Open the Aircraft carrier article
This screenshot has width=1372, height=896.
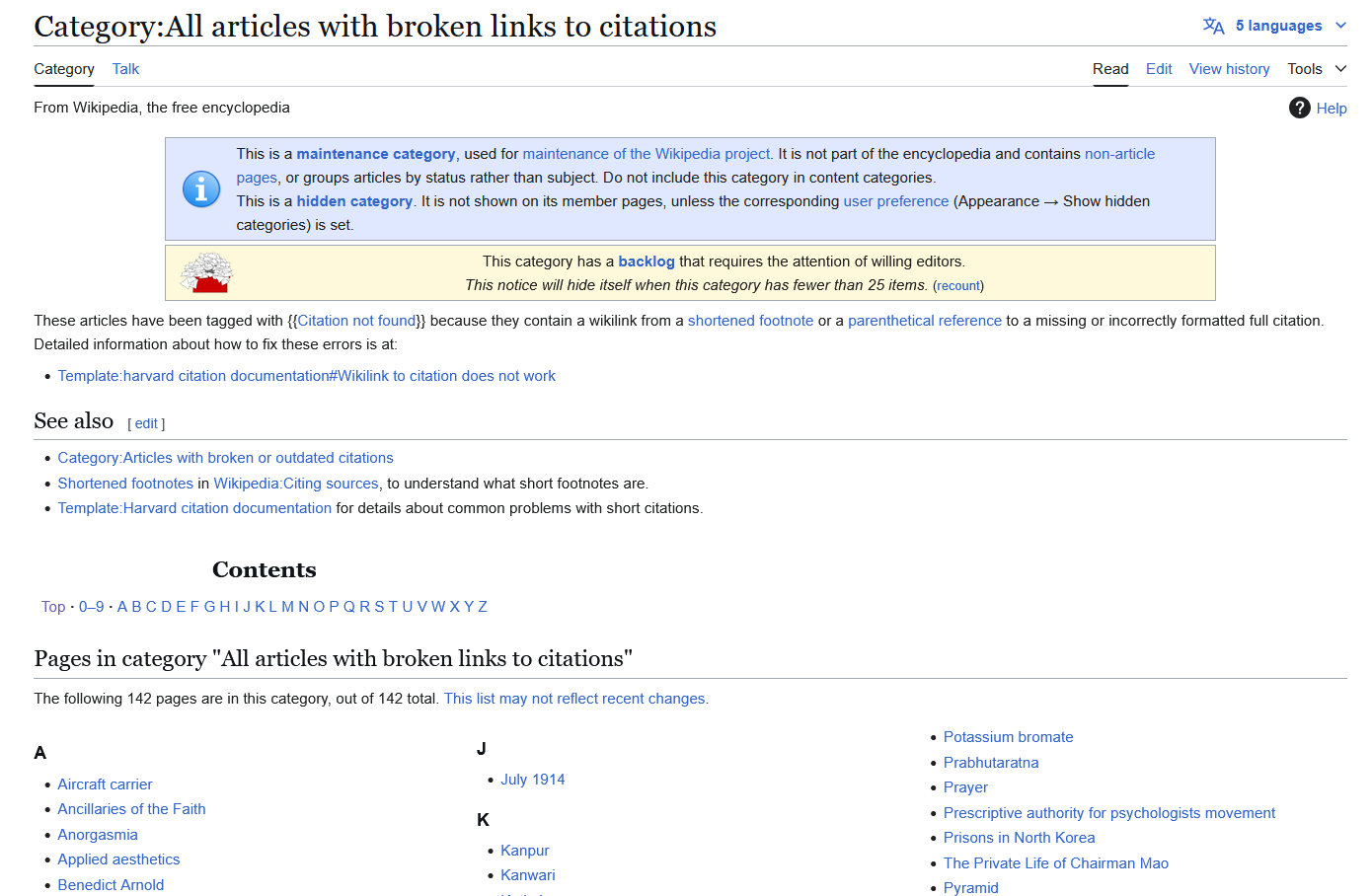pyautogui.click(x=105, y=784)
